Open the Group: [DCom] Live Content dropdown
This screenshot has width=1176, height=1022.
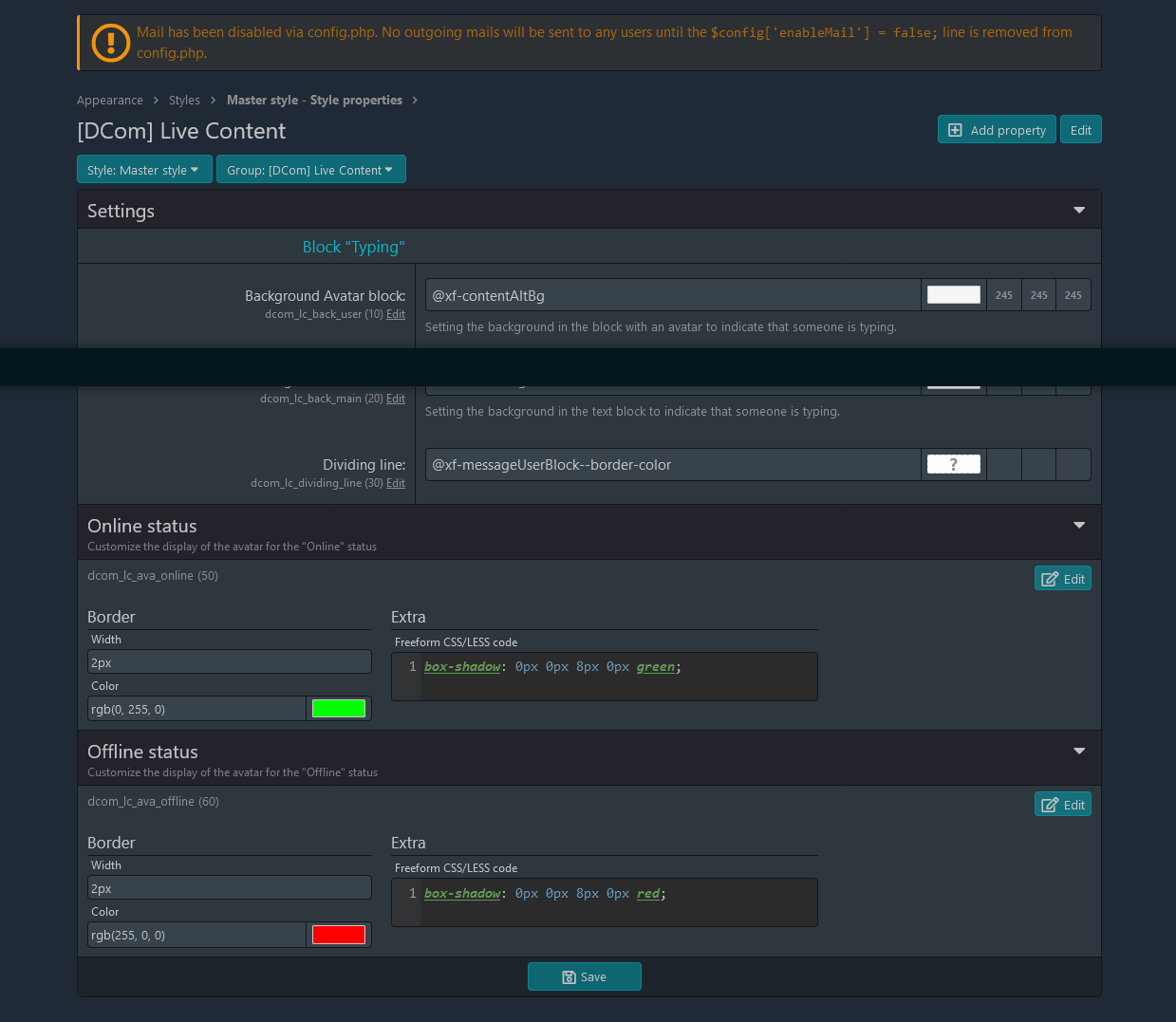coord(311,169)
